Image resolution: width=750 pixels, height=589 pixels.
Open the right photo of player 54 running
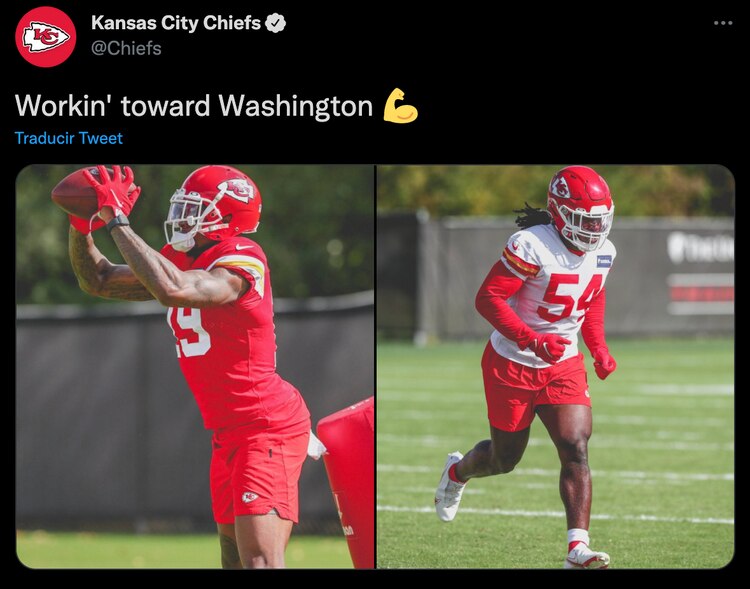coord(555,367)
